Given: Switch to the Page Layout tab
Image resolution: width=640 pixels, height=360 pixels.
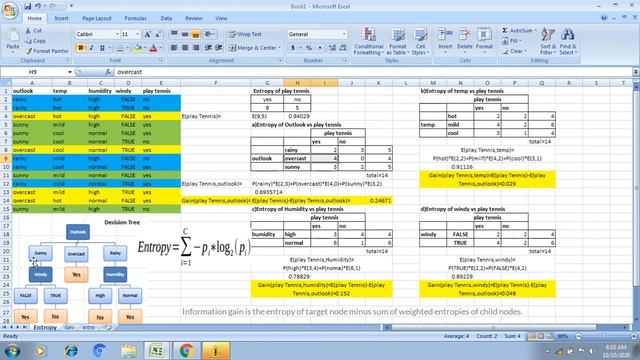Looking at the screenshot, I should [x=97, y=18].
